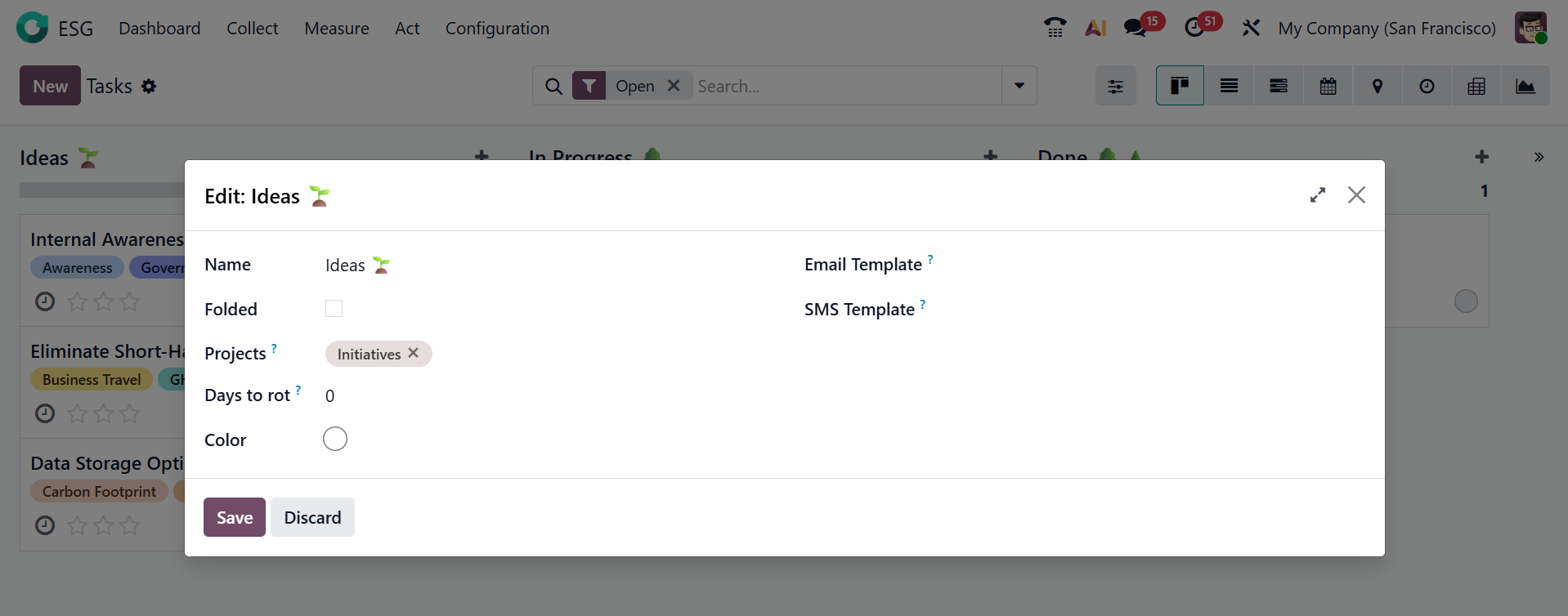
Task: Open the company switcher dropdown
Action: pos(1387,29)
